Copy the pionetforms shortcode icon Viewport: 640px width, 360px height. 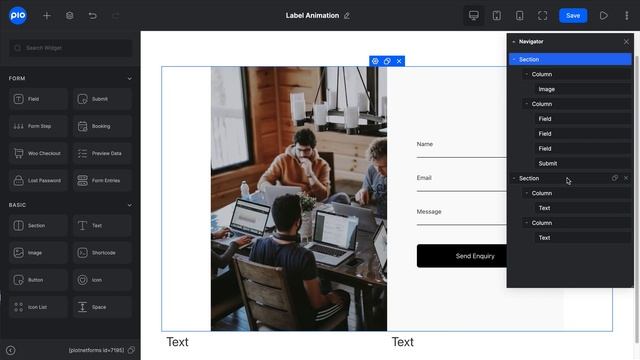coord(131,350)
